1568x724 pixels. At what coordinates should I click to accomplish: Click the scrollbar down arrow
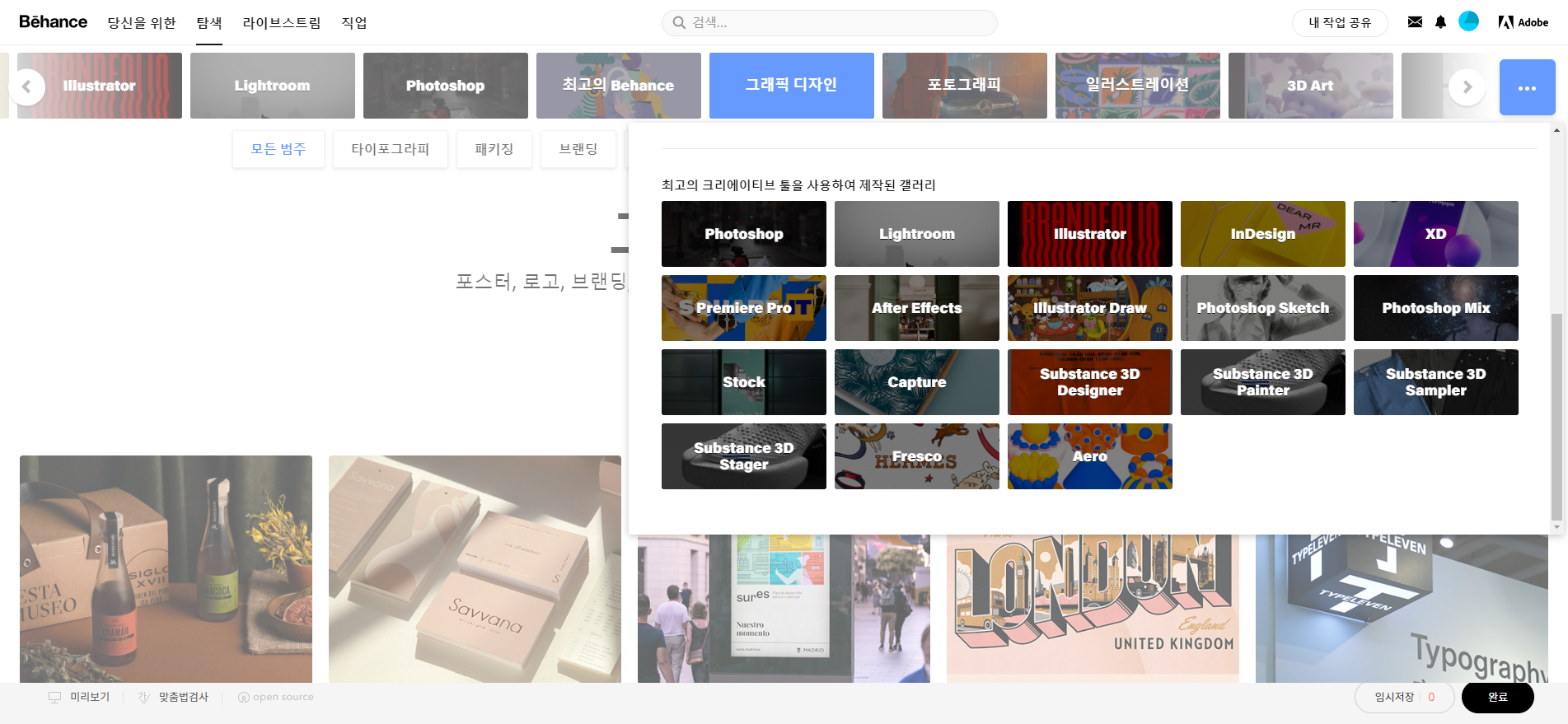tap(1556, 527)
